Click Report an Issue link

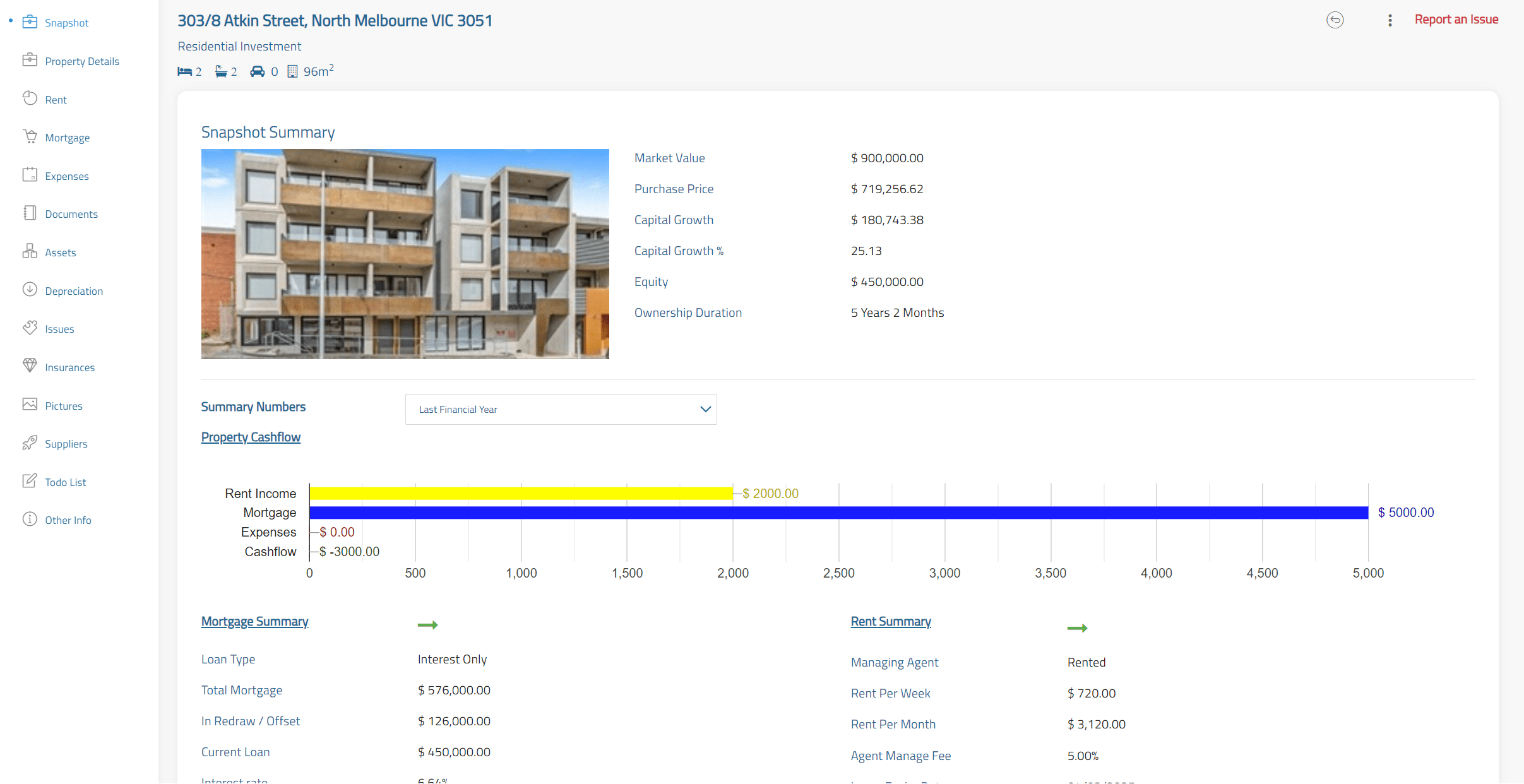click(1456, 20)
